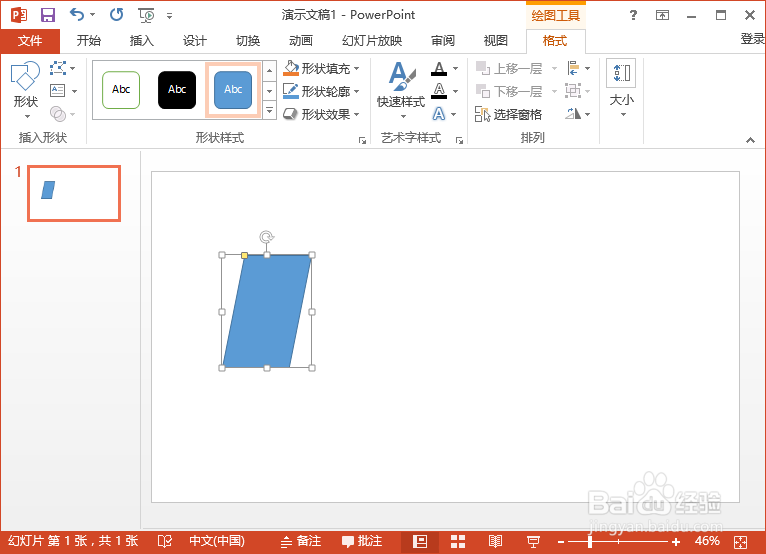This screenshot has width=766, height=554.
Task: Click the Redo/Repeat icon
Action: 116,15
